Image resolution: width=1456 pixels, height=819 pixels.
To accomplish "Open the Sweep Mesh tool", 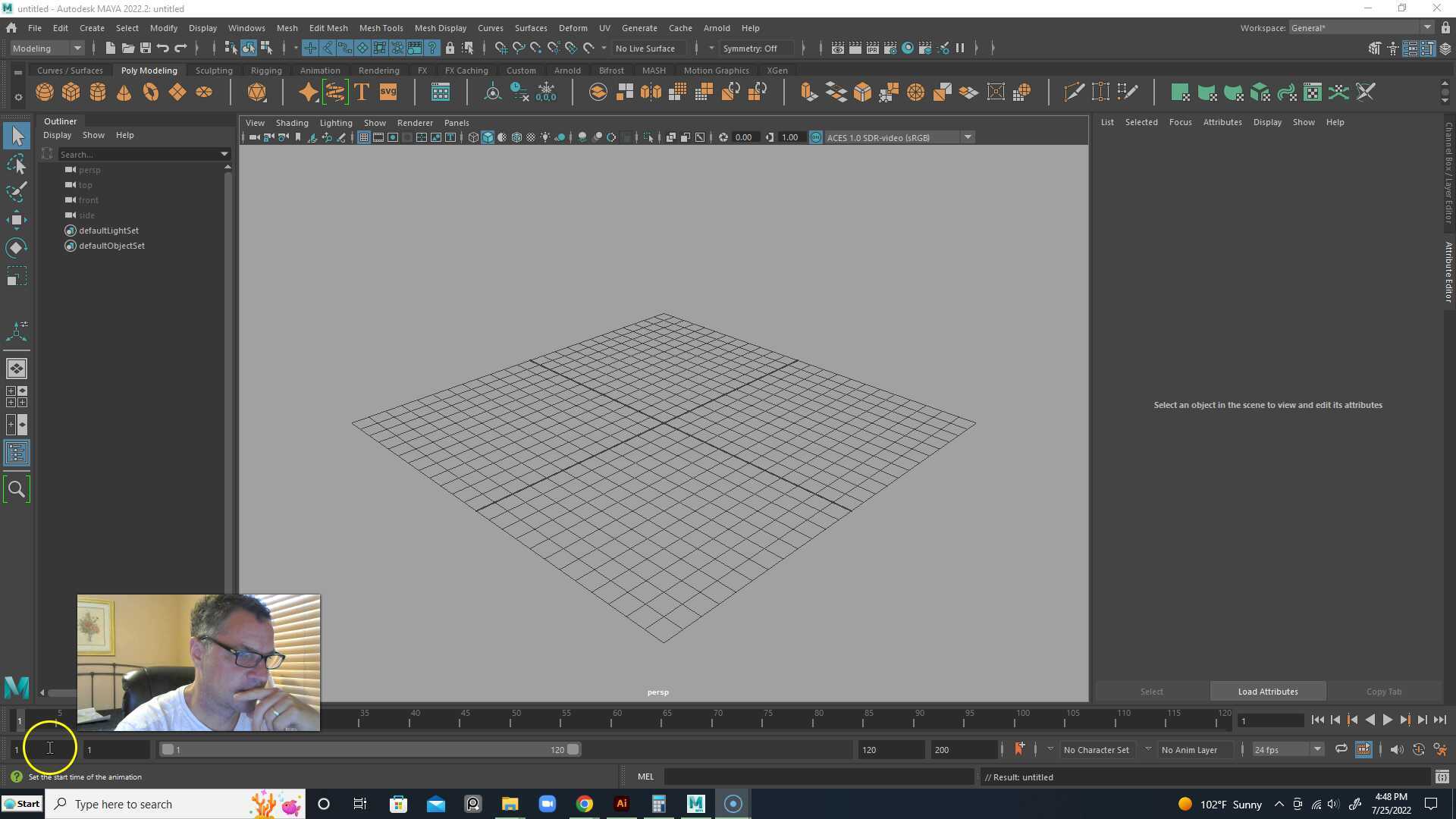I will 335,92.
